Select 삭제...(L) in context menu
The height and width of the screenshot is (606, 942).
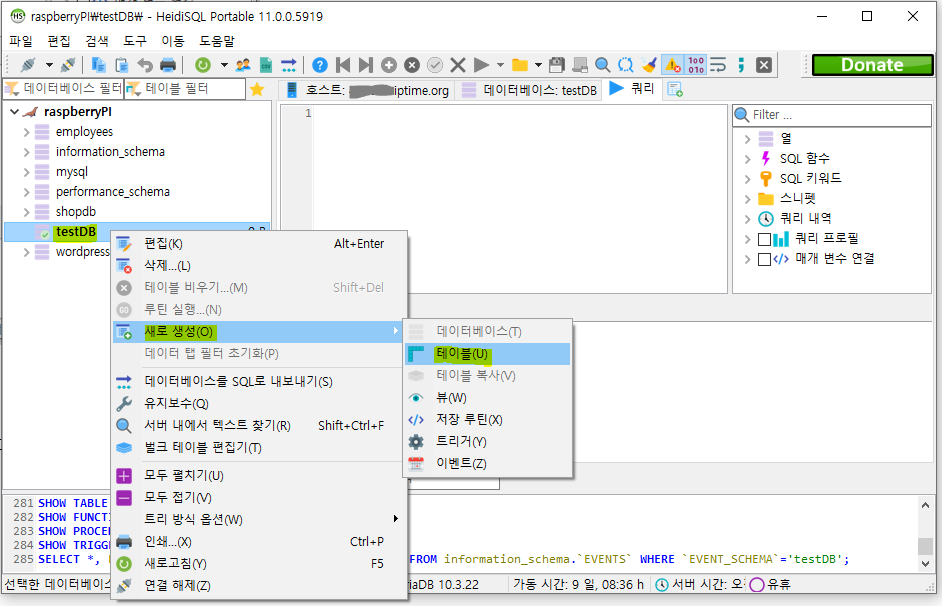pos(260,265)
